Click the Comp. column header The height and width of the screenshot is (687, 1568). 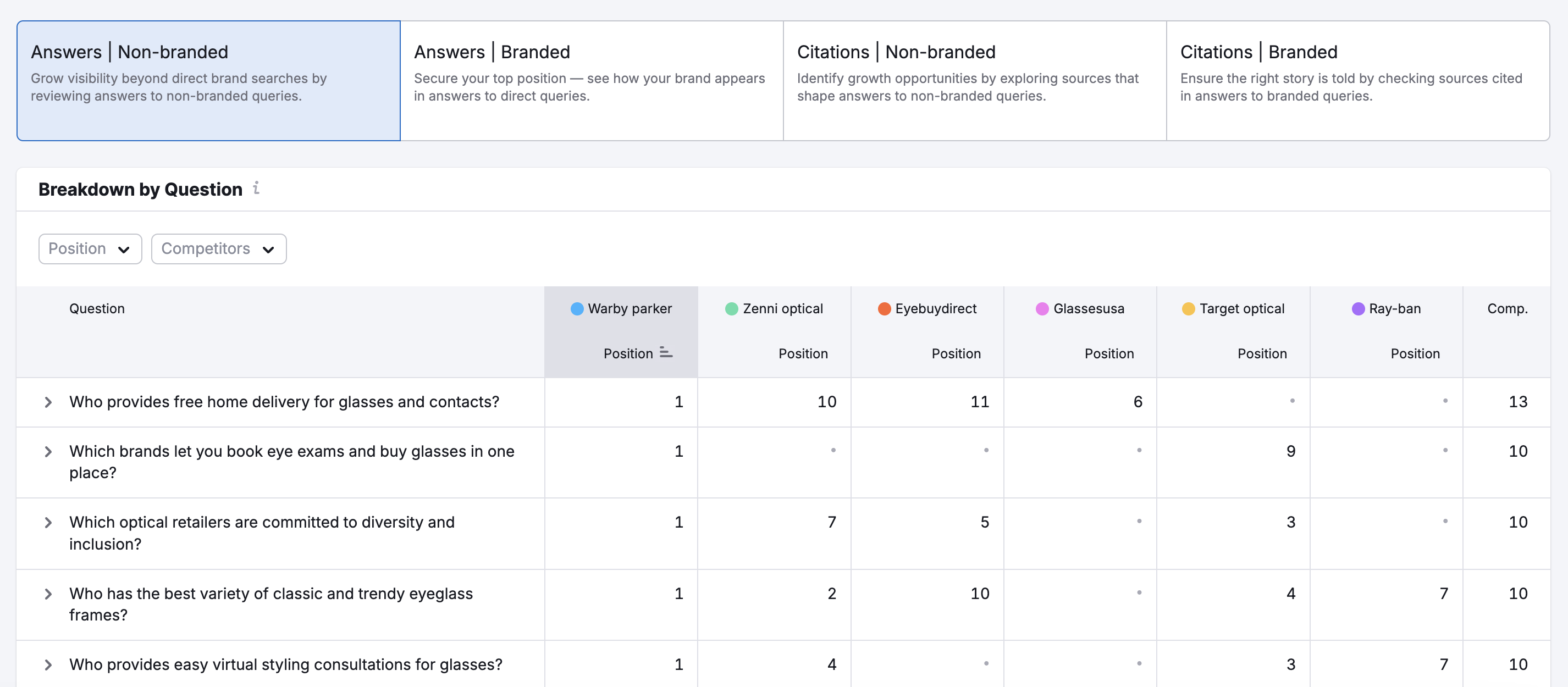pos(1507,308)
